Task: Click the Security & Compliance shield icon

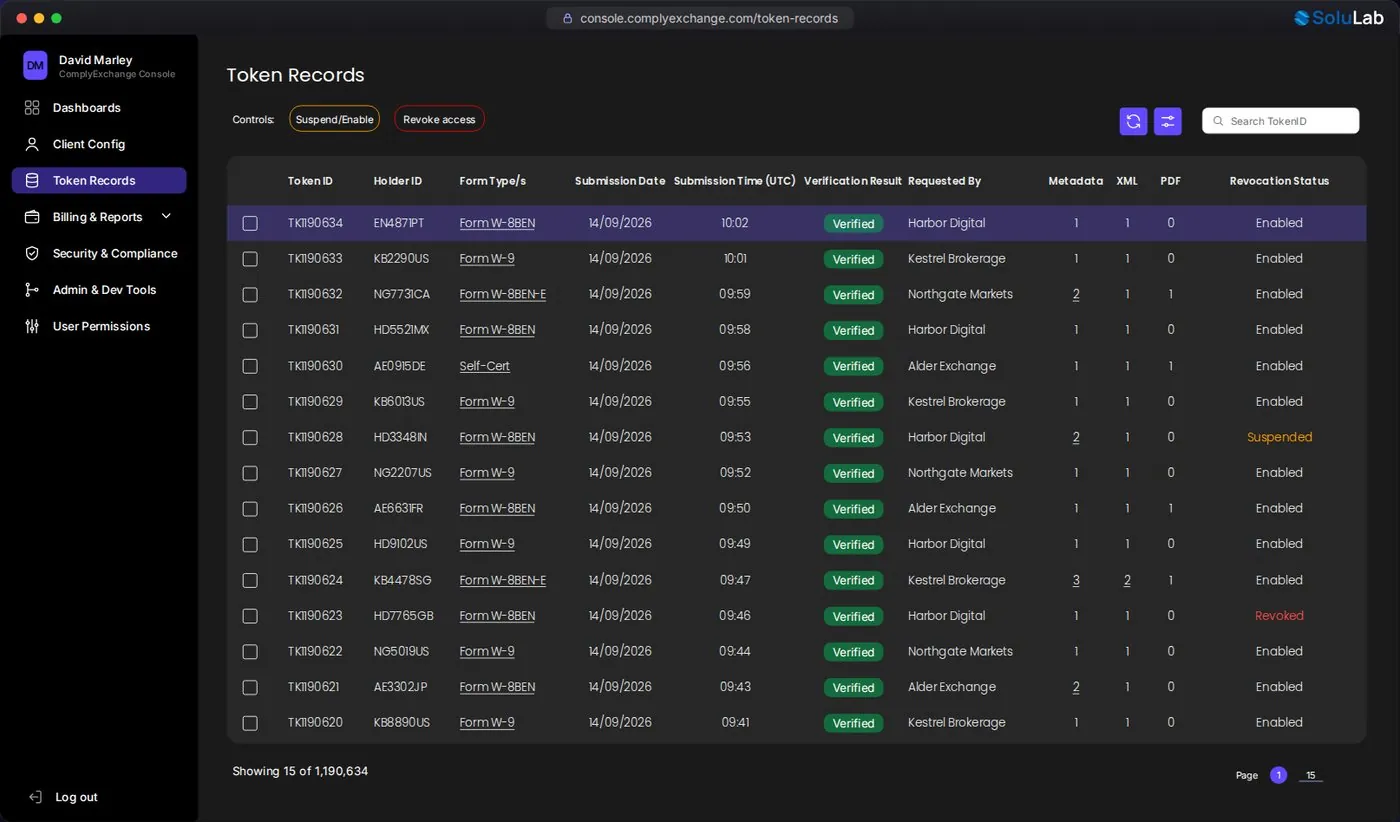Action: point(32,254)
